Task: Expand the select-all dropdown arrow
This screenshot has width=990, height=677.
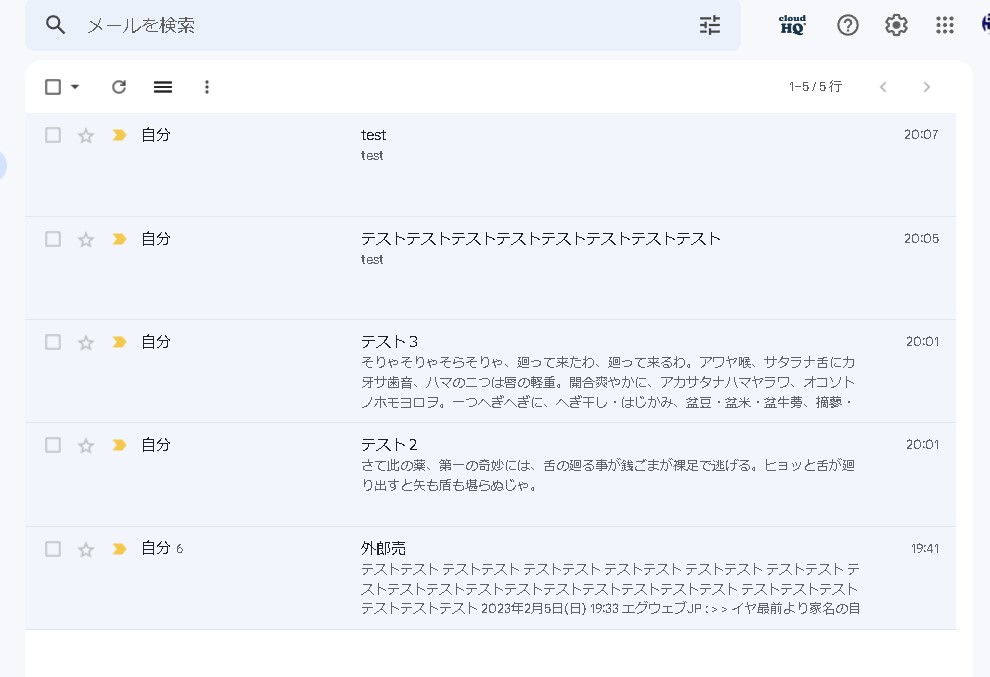Action: tap(75, 87)
